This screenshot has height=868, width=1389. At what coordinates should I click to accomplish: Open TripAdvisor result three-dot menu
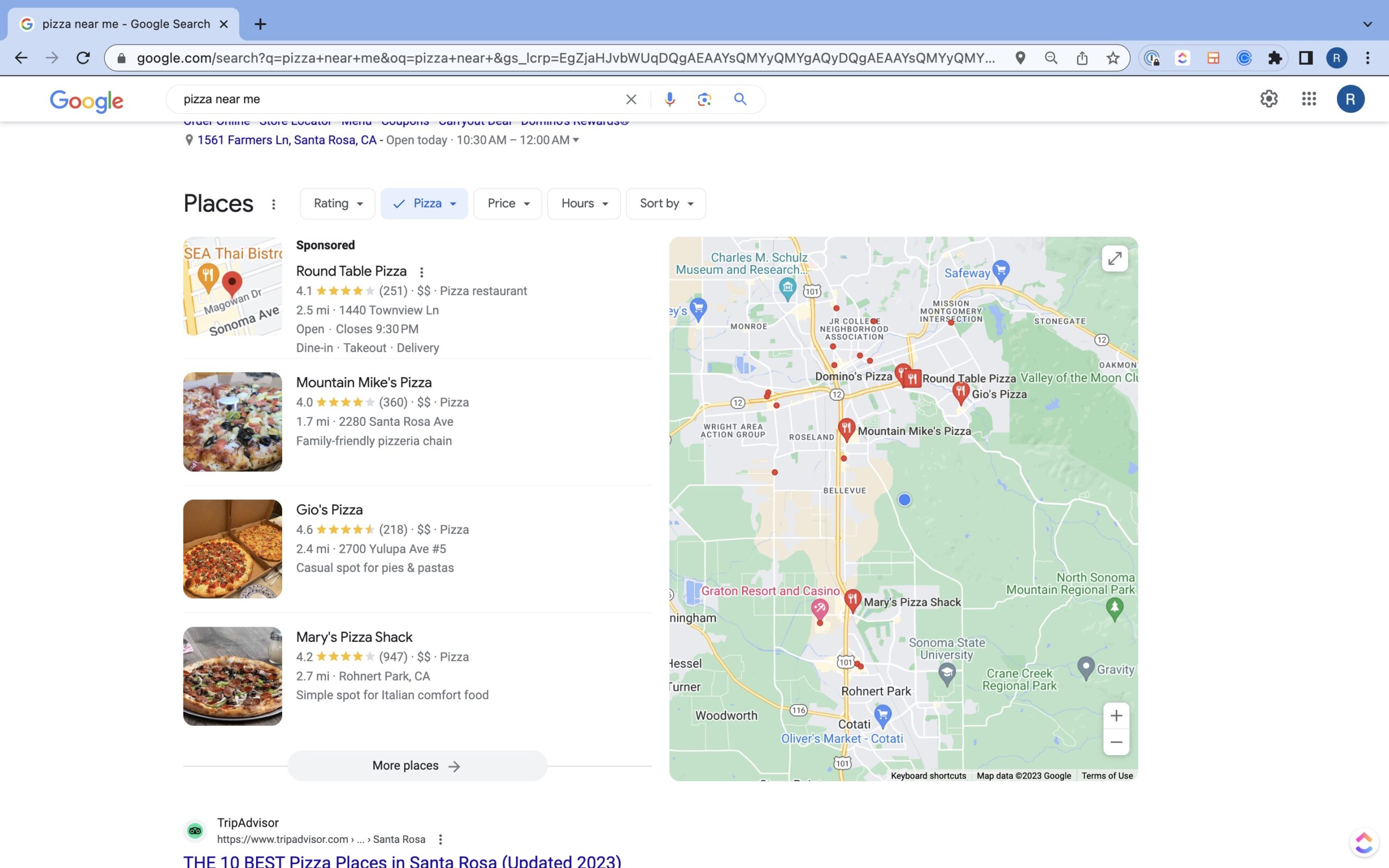click(x=440, y=839)
